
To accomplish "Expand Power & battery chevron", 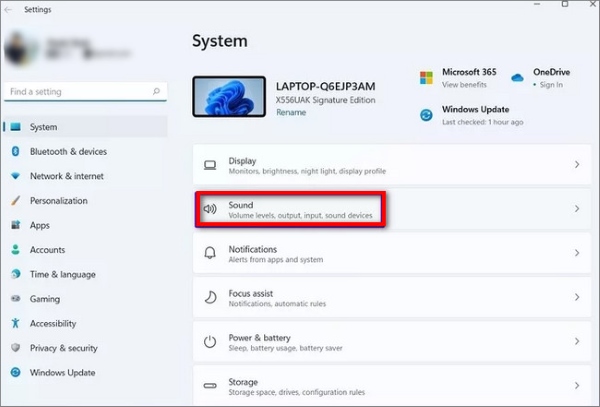I will (x=577, y=341).
